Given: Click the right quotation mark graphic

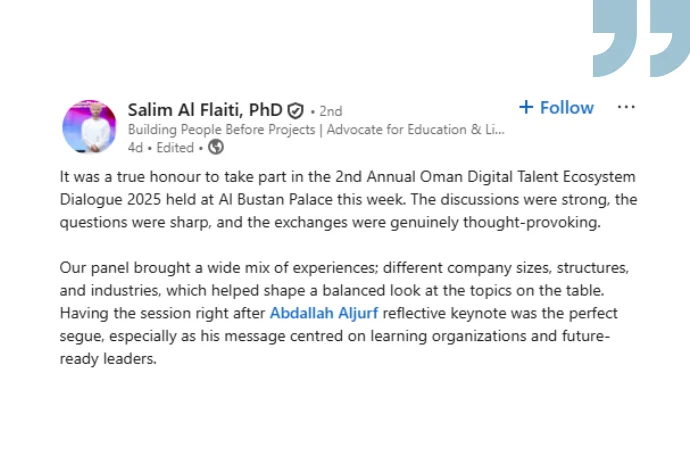Looking at the screenshot, I should (668, 37).
